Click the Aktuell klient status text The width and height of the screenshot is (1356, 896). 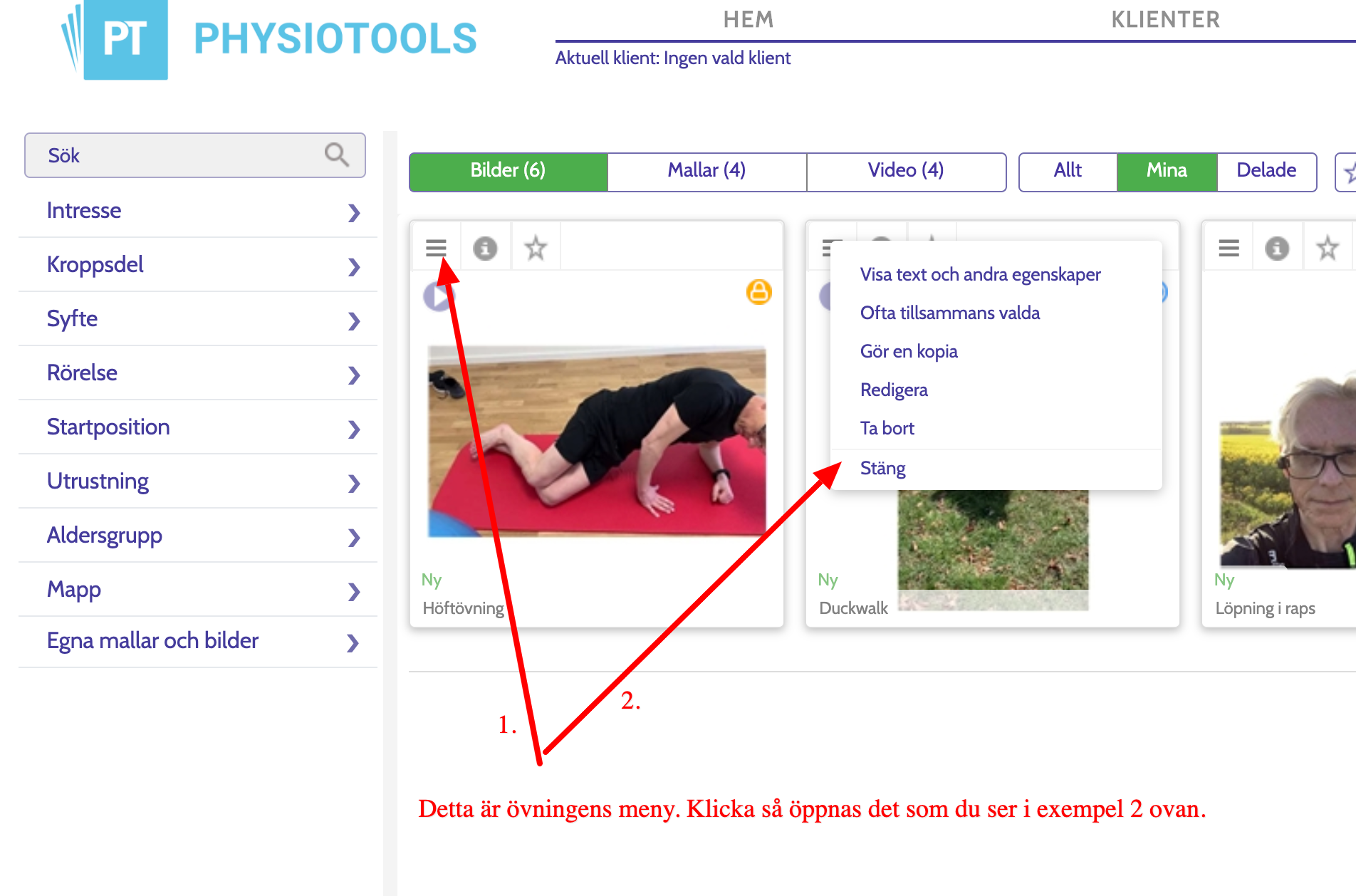[673, 58]
